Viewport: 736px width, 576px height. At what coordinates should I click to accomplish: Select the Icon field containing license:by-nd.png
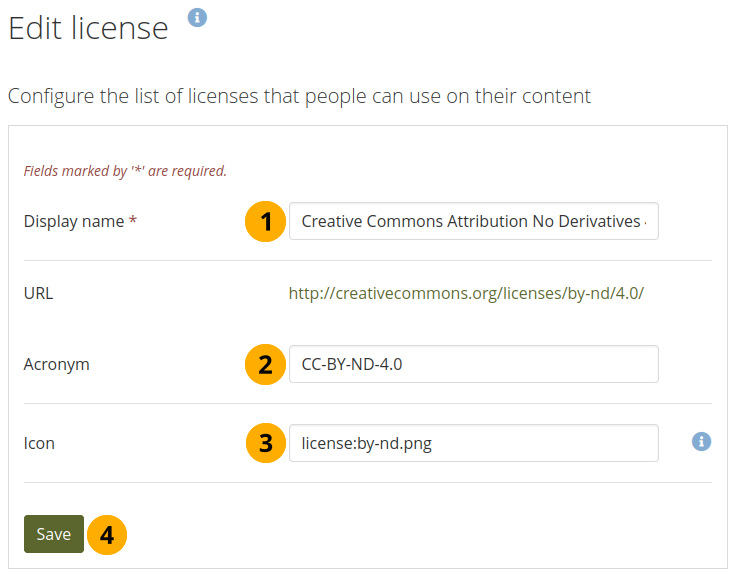pos(473,443)
